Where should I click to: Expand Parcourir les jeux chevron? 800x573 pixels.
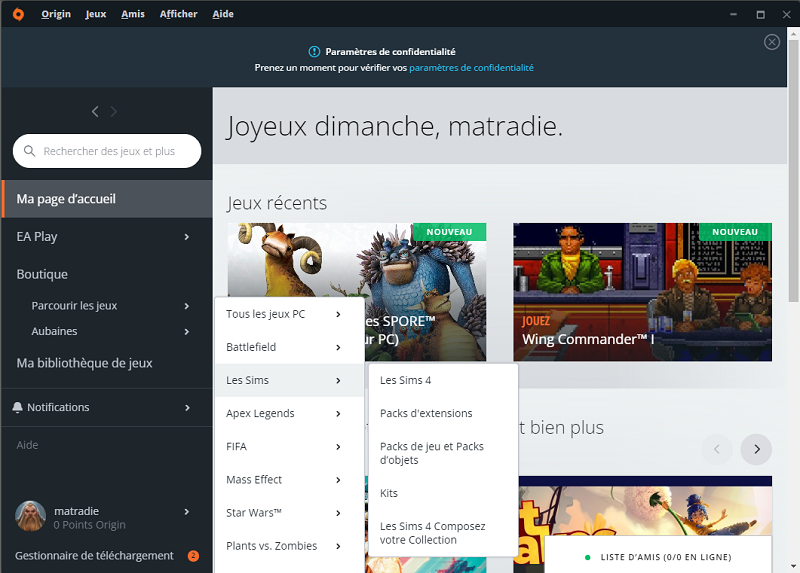click(187, 306)
